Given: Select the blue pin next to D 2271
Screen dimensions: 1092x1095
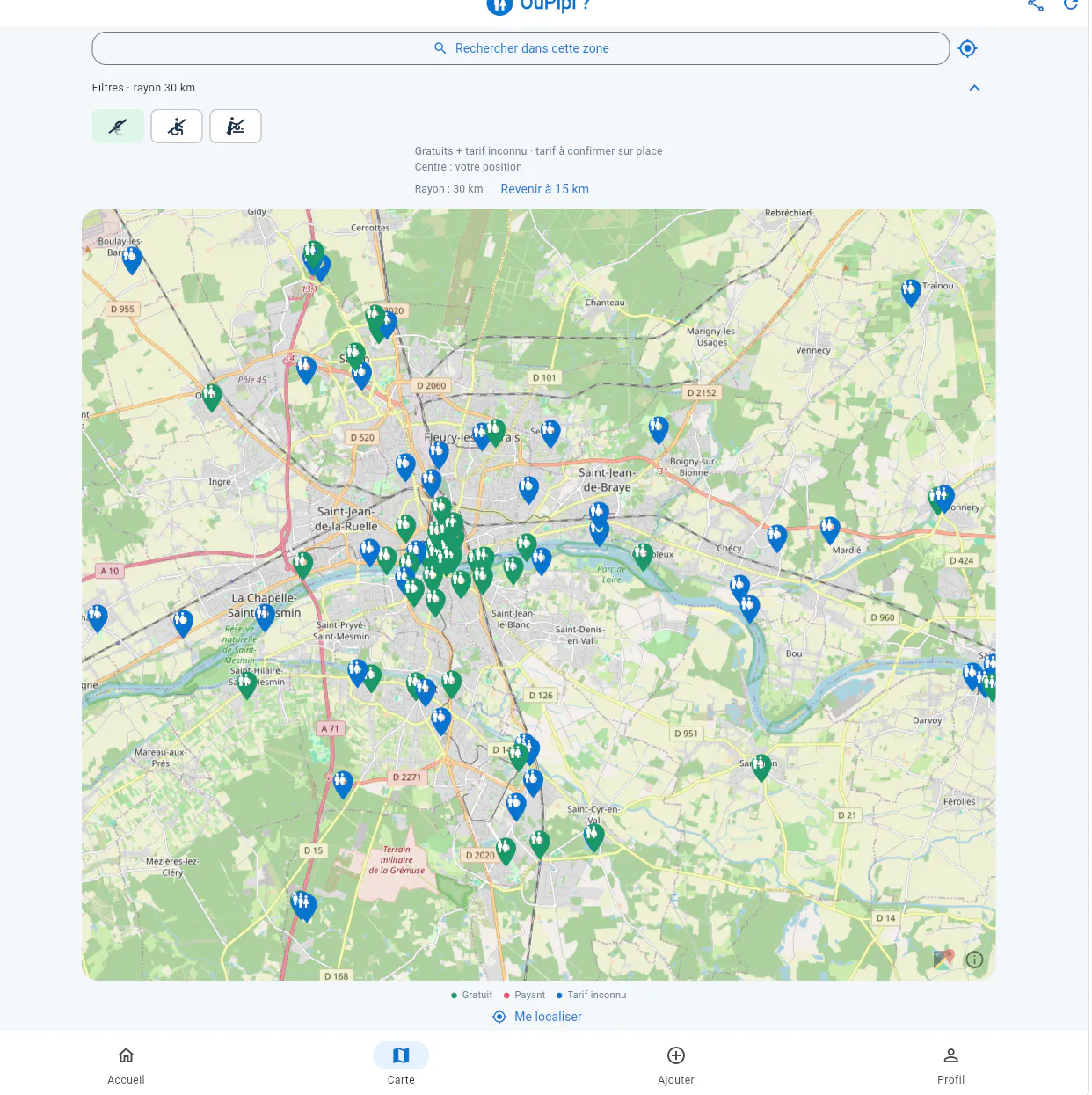Looking at the screenshot, I should coord(343,784).
